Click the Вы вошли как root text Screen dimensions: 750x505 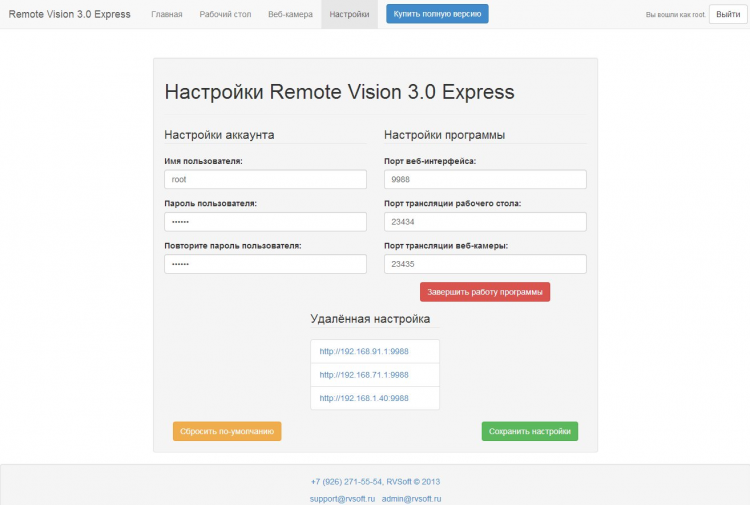pos(675,15)
